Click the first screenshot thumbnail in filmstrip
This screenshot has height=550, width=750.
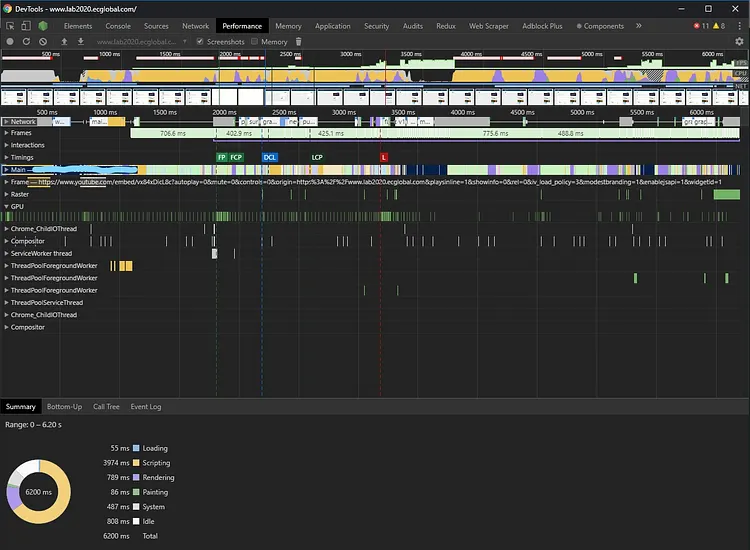pyautogui.click(x=13, y=98)
